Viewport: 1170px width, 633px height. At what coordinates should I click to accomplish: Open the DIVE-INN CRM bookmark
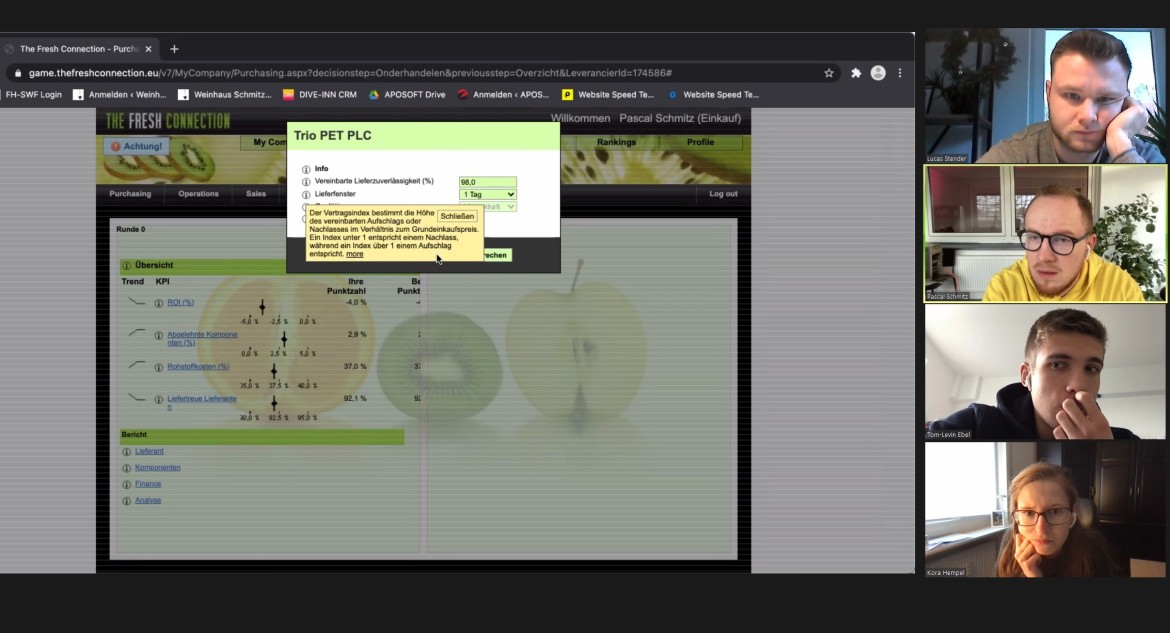[x=320, y=95]
